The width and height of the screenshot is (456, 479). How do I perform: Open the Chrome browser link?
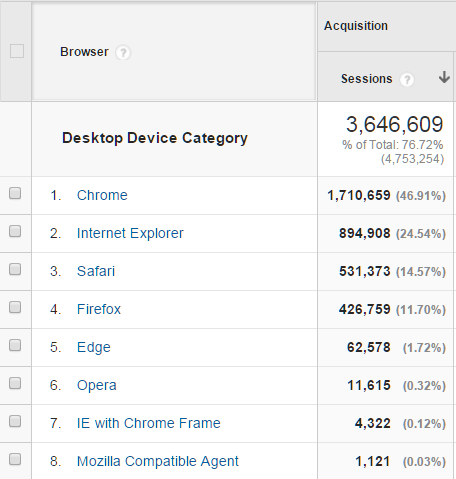pos(102,195)
